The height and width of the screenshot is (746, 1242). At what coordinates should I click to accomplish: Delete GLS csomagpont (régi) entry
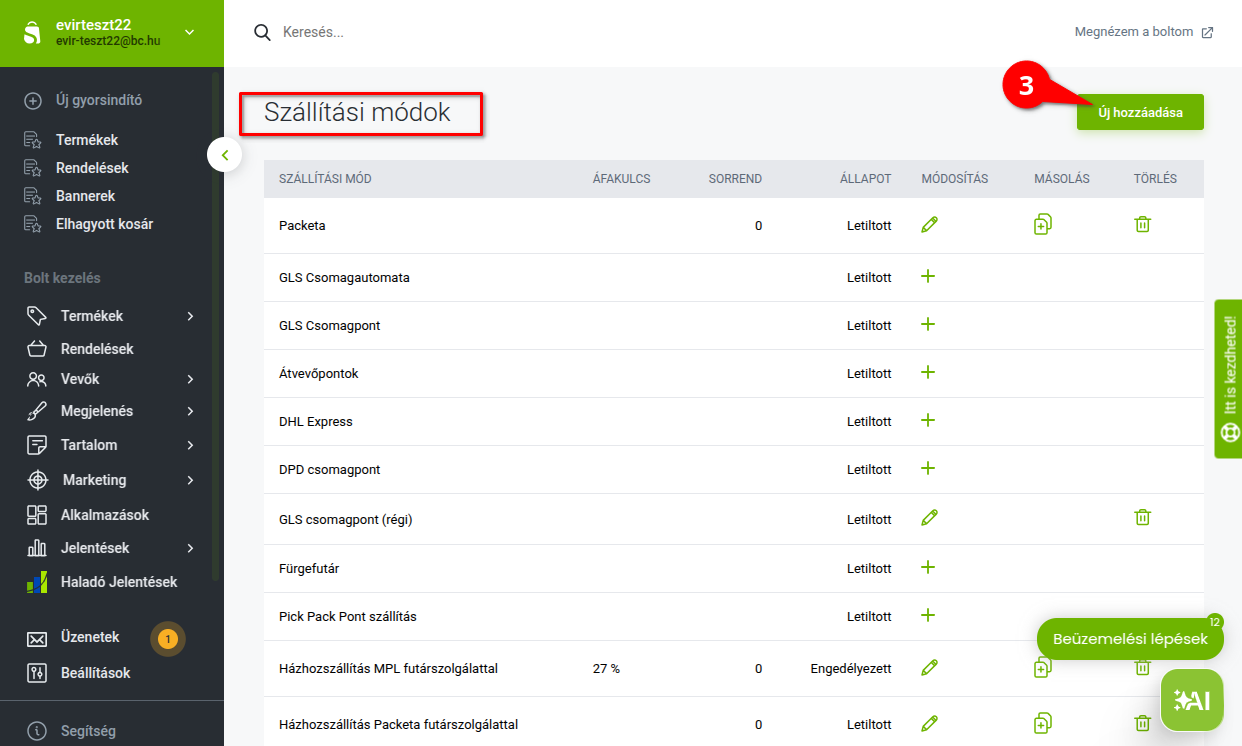pyautogui.click(x=1142, y=518)
